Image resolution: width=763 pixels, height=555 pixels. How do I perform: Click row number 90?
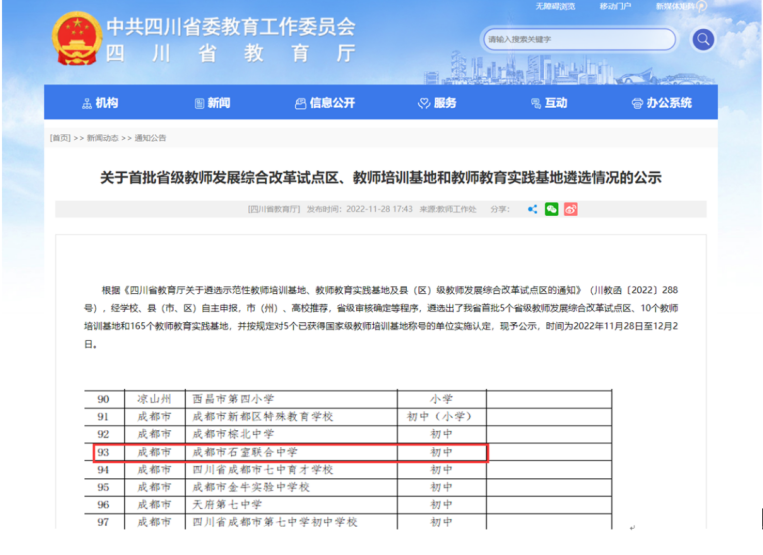(103, 399)
